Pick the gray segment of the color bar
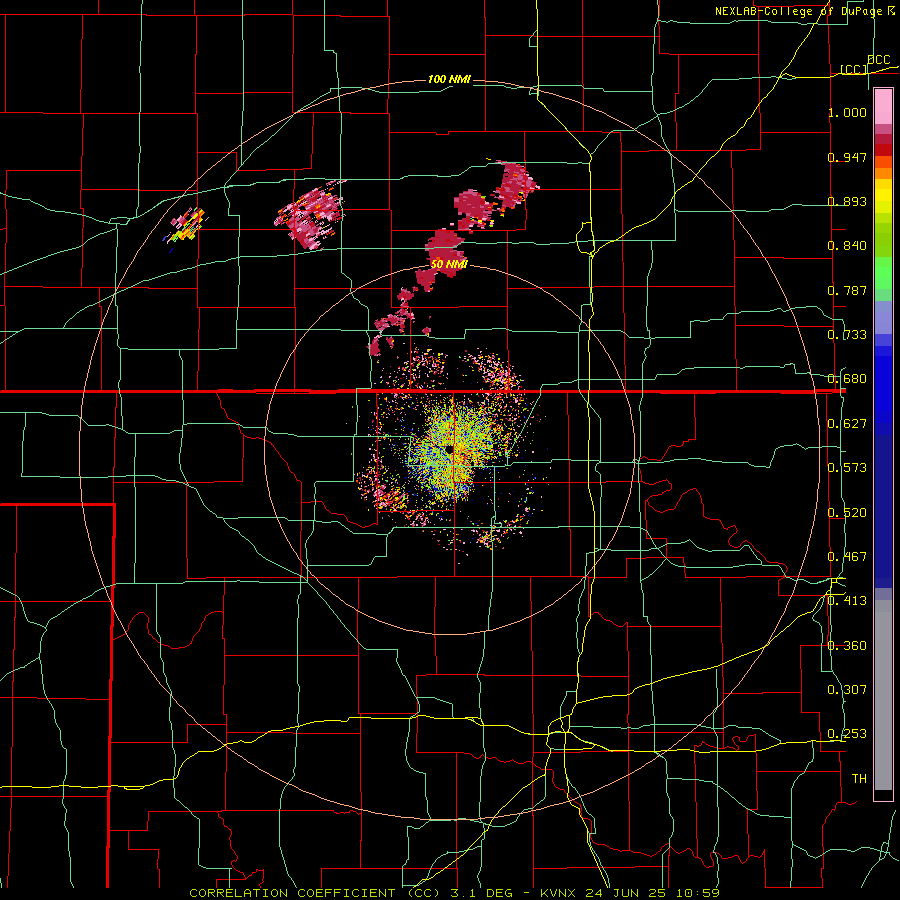Viewport: 900px width, 900px height. [x=883, y=695]
